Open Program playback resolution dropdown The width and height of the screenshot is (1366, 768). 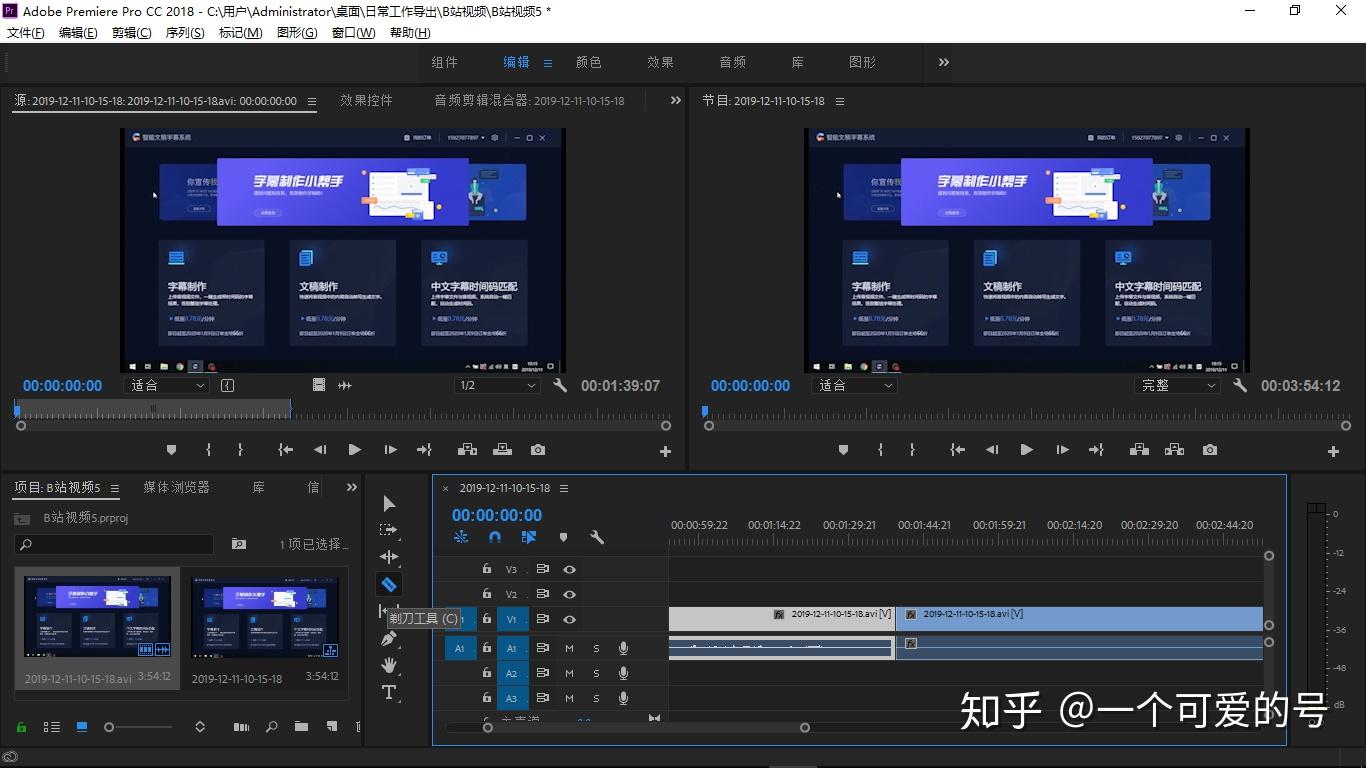tap(1178, 385)
